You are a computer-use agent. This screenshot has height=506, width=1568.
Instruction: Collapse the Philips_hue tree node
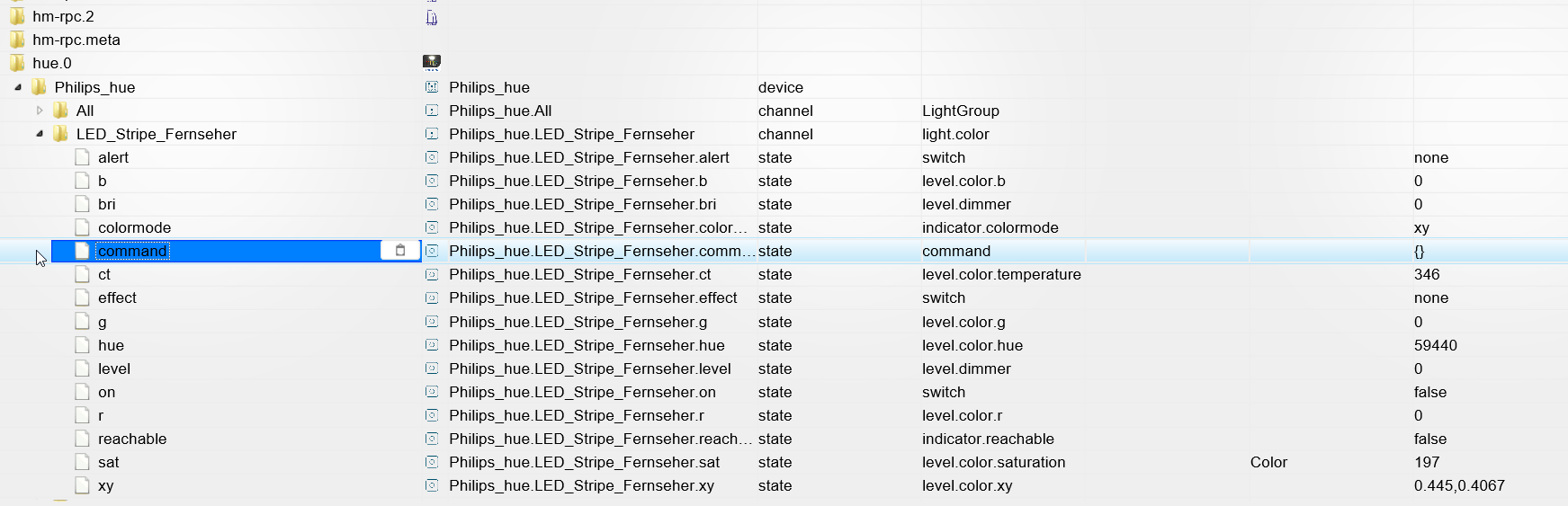coord(18,87)
